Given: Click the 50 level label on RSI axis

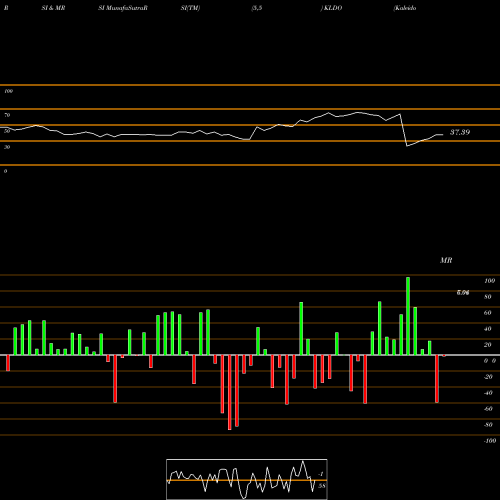Looking at the screenshot, I should coord(7,131).
